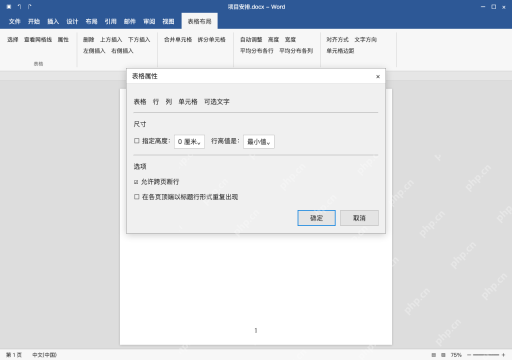Switch to 列 tab in dialog

click(169, 102)
